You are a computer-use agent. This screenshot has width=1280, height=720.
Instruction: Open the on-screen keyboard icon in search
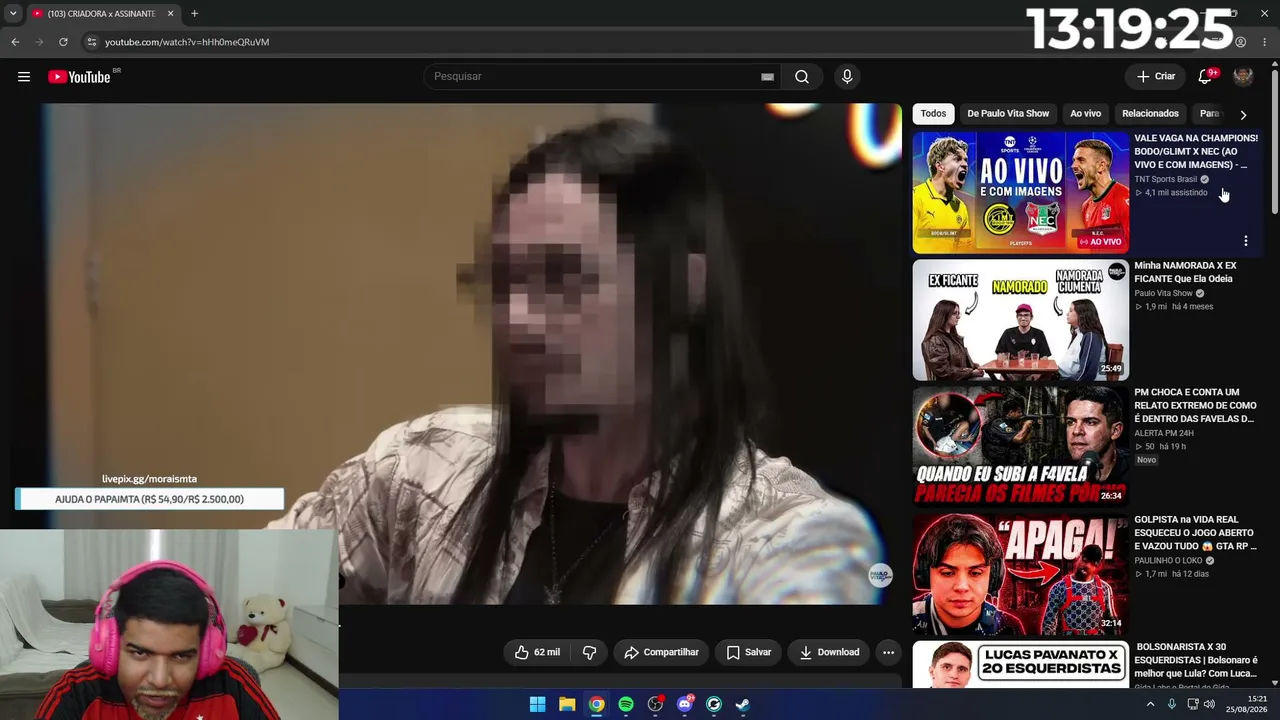[x=767, y=77]
